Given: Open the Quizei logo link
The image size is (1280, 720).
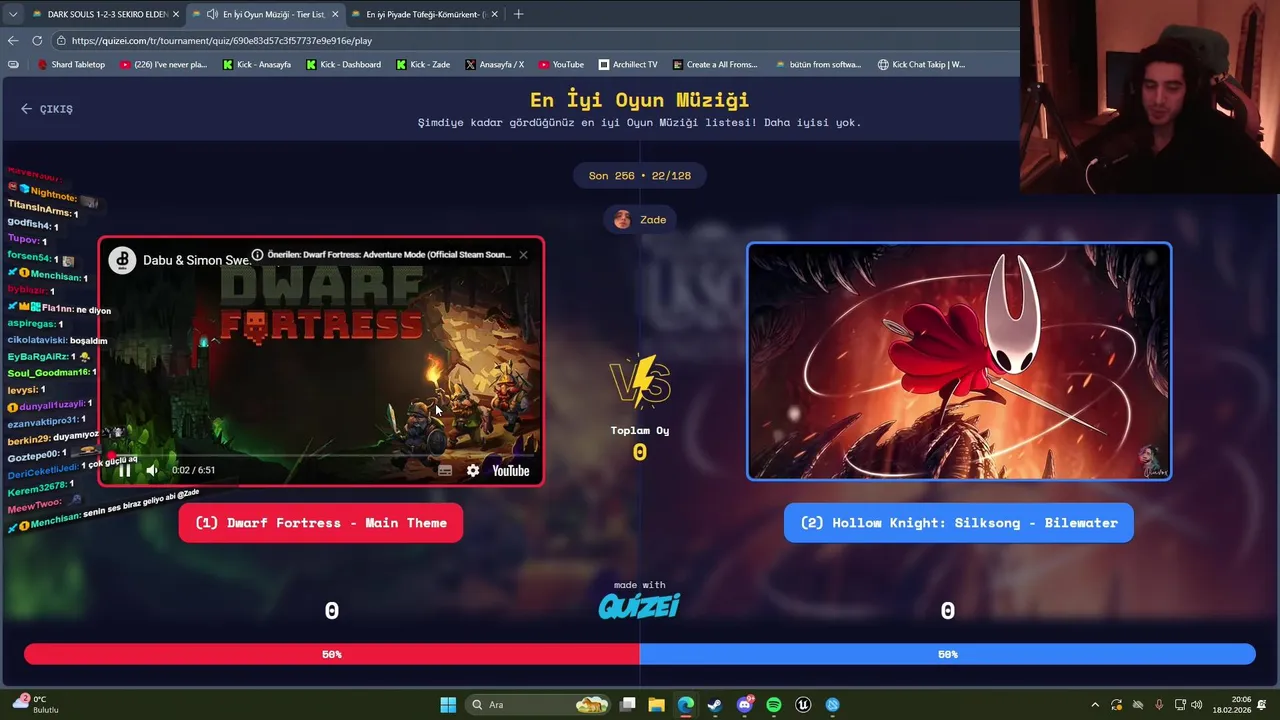Looking at the screenshot, I should [639, 605].
